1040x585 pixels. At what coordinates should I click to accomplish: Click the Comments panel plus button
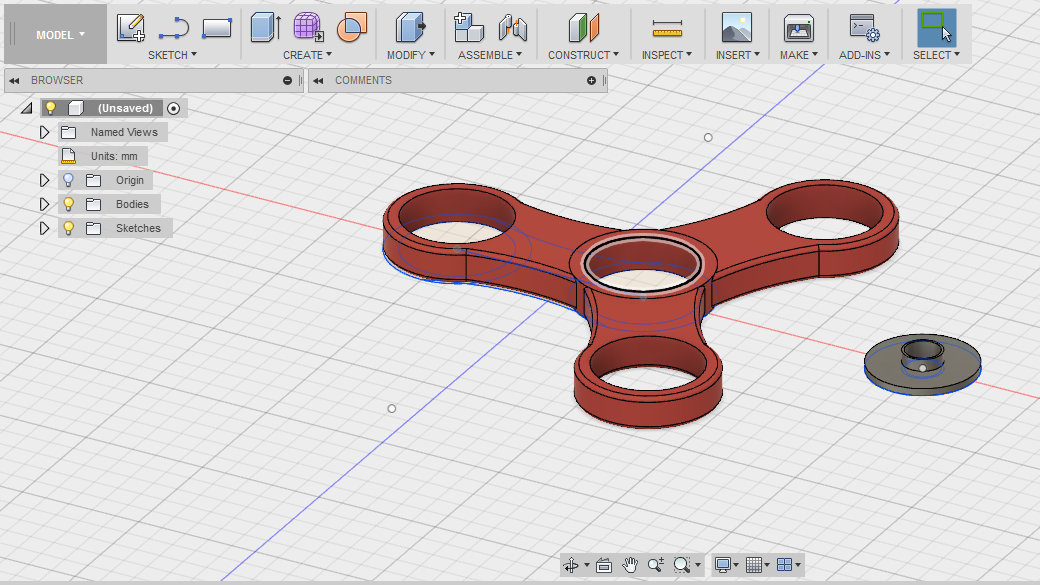(591, 80)
